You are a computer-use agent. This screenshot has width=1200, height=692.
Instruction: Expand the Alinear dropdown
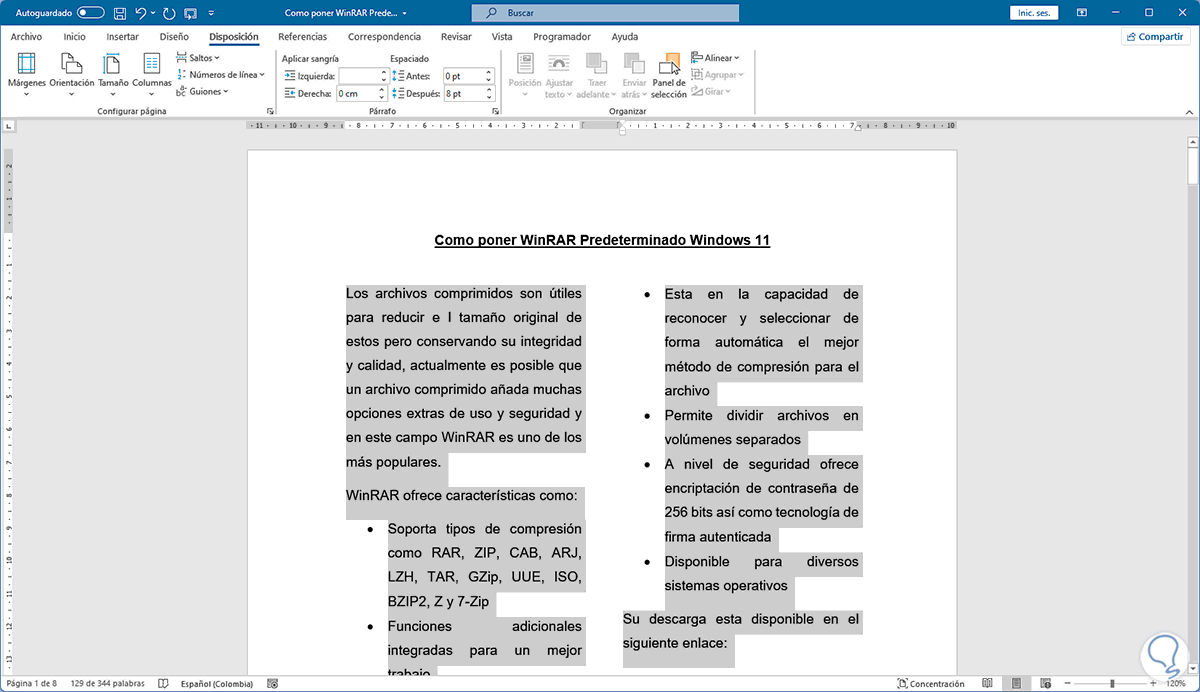[x=714, y=58]
